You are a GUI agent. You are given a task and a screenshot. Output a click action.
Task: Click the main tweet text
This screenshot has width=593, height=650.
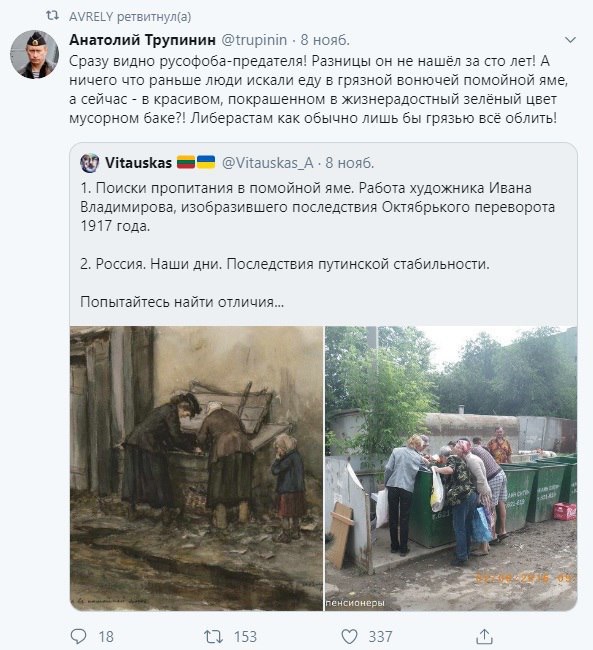(x=318, y=90)
